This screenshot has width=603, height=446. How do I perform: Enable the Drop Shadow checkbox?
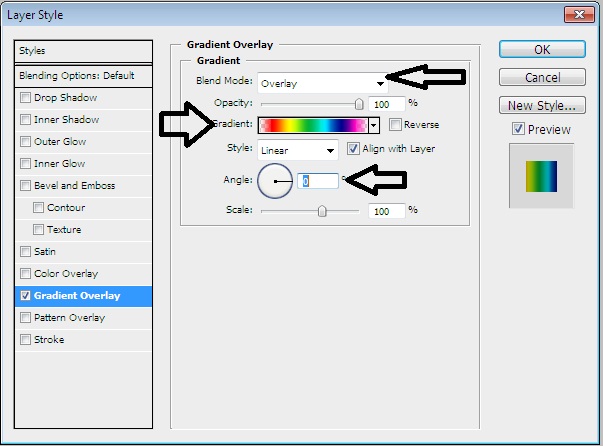point(25,98)
